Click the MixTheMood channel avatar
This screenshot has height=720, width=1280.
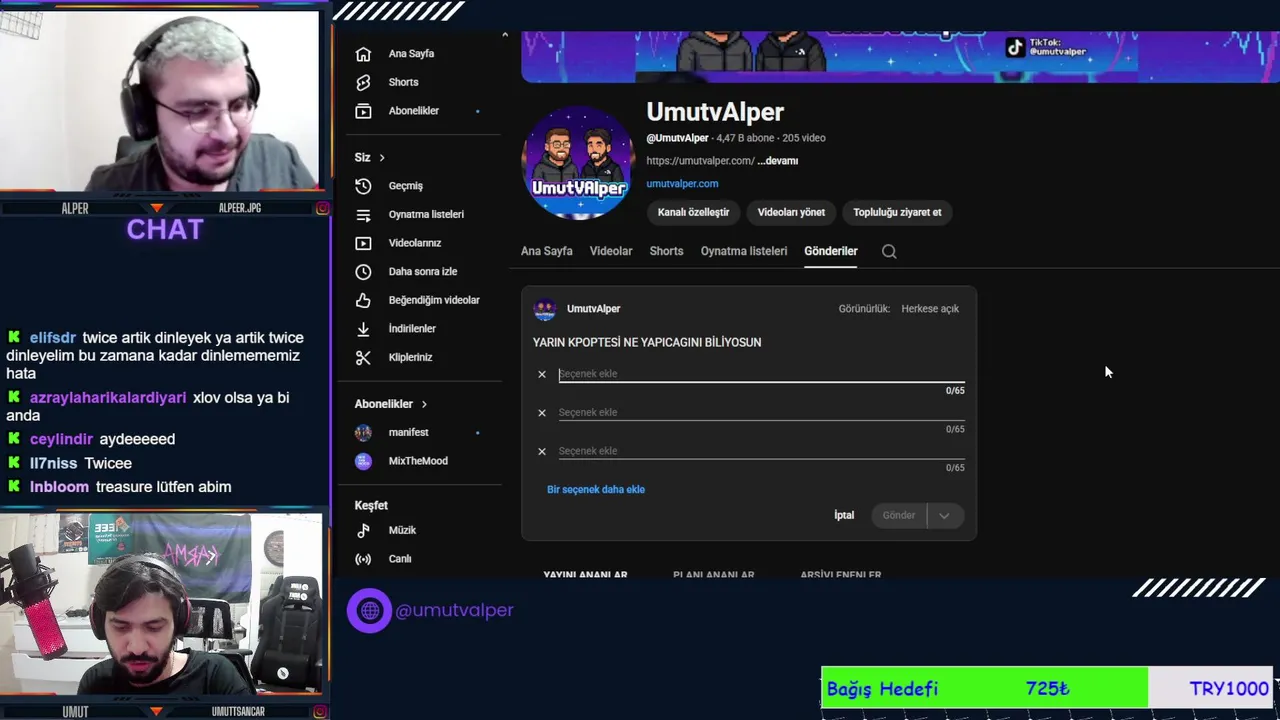pyautogui.click(x=363, y=461)
